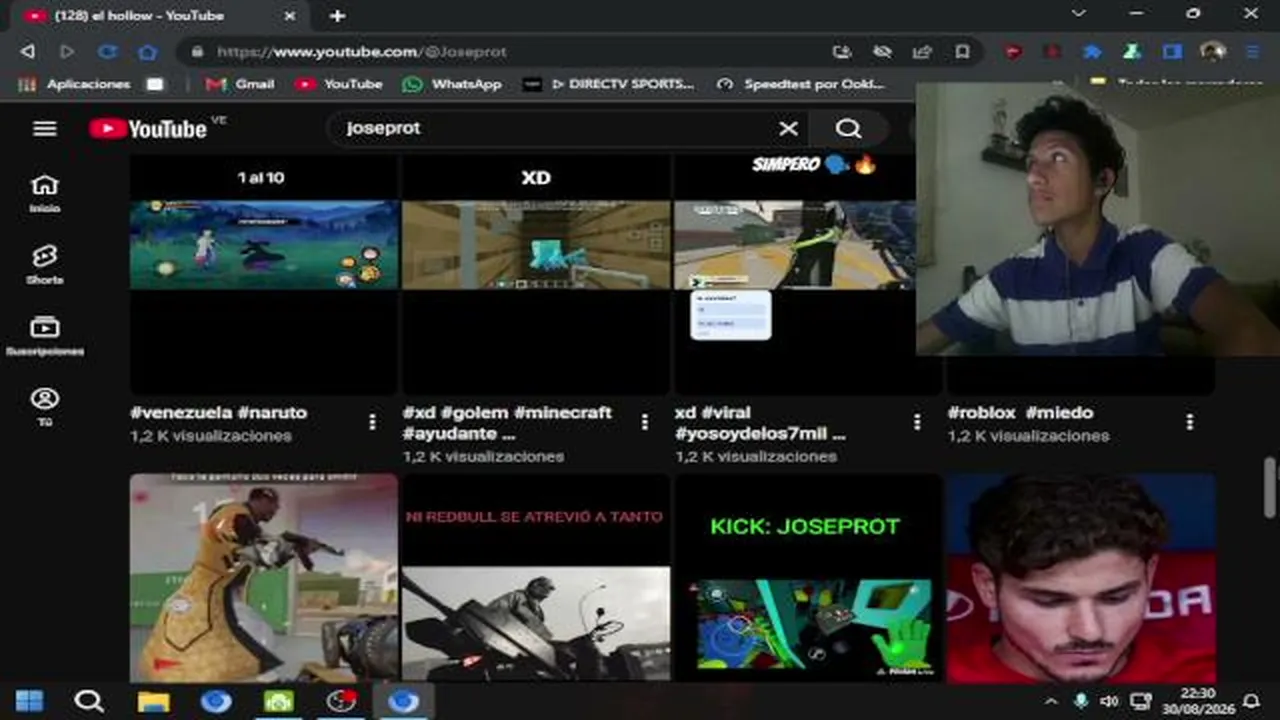Open the WhatsApp bookmark

pos(452,84)
